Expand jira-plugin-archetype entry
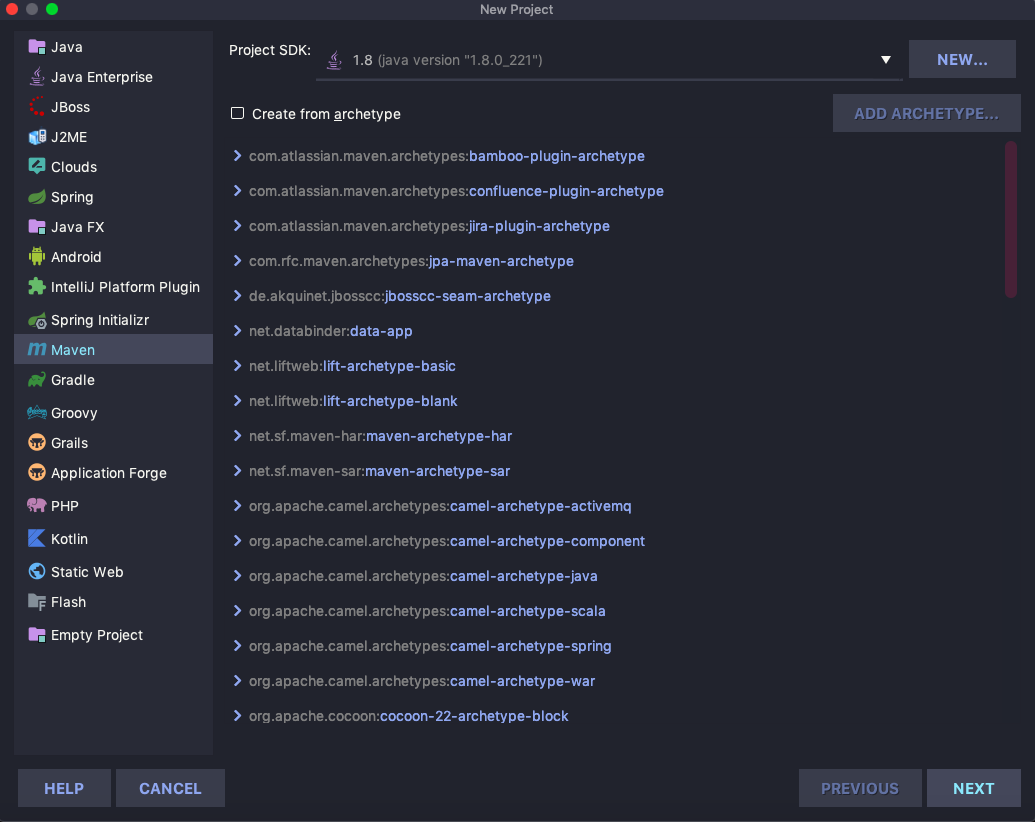This screenshot has width=1035, height=822. coord(237,226)
